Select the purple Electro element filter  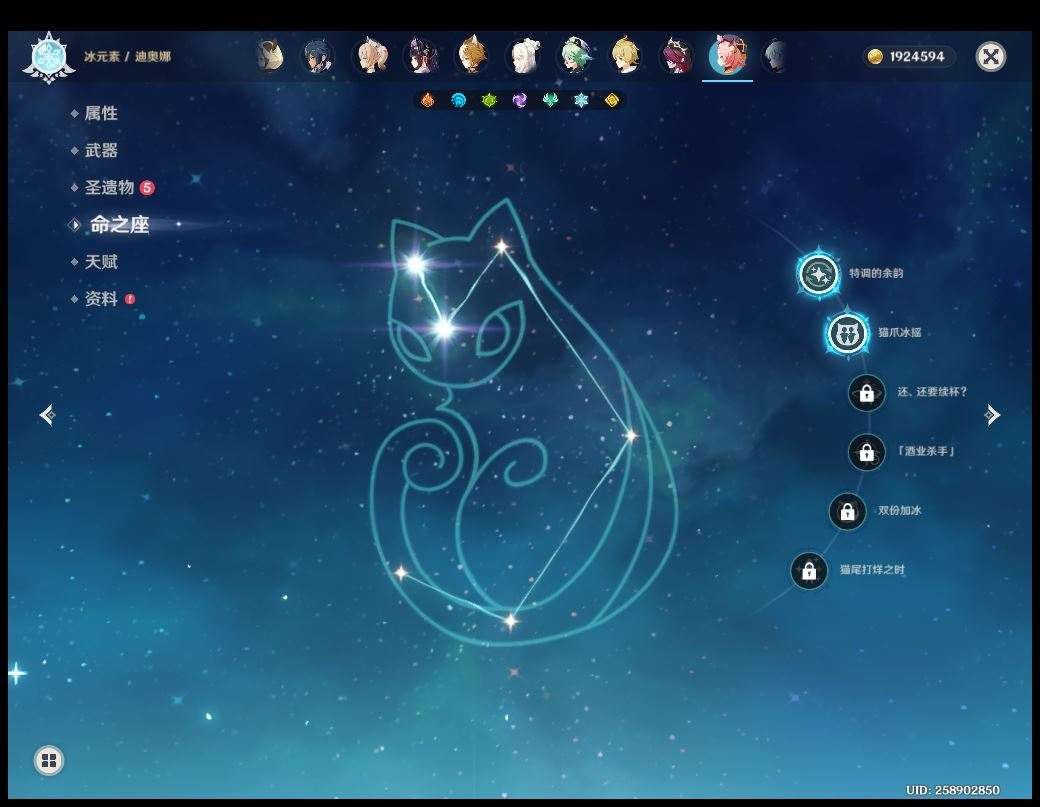pyautogui.click(x=520, y=100)
